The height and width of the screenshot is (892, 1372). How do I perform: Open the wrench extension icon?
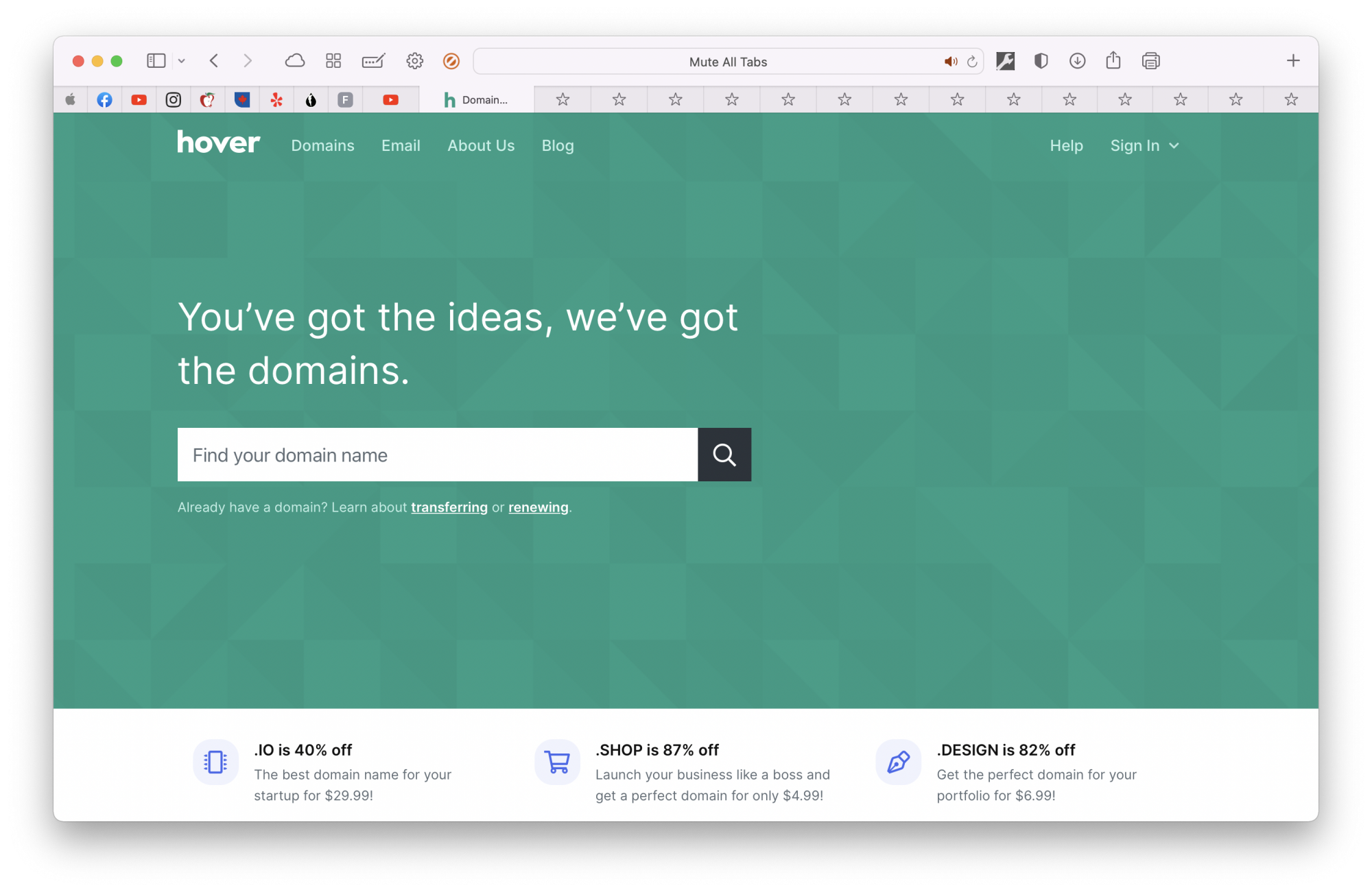click(x=1005, y=61)
